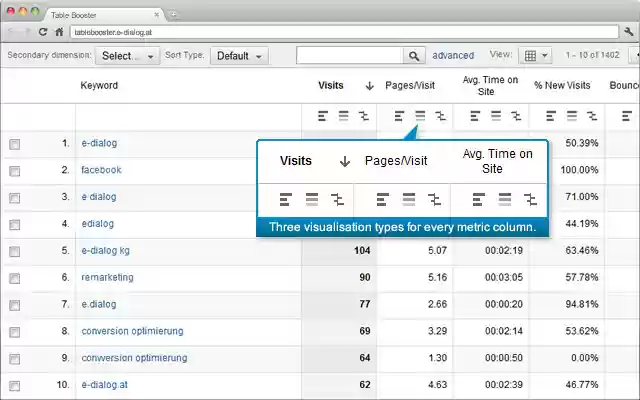
Task: Click the browser home icon
Action: click(60, 32)
